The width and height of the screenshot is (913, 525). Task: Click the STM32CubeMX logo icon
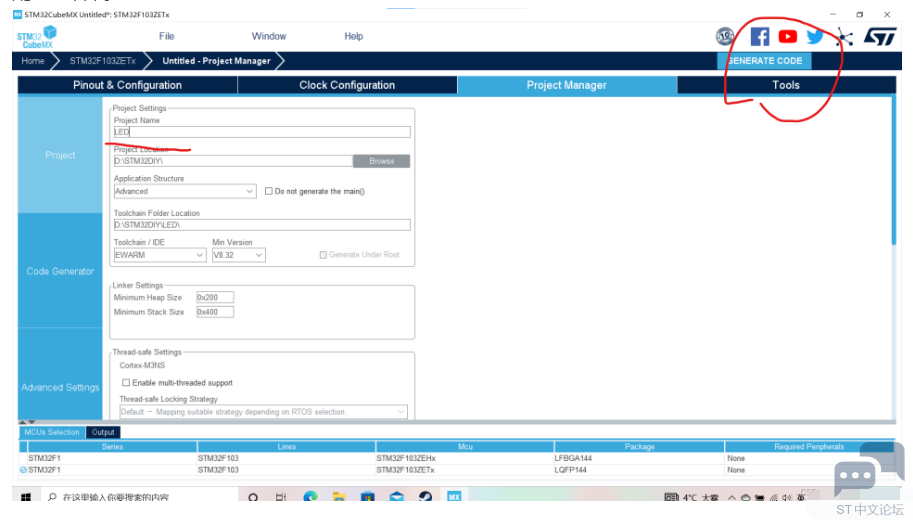tap(37, 37)
